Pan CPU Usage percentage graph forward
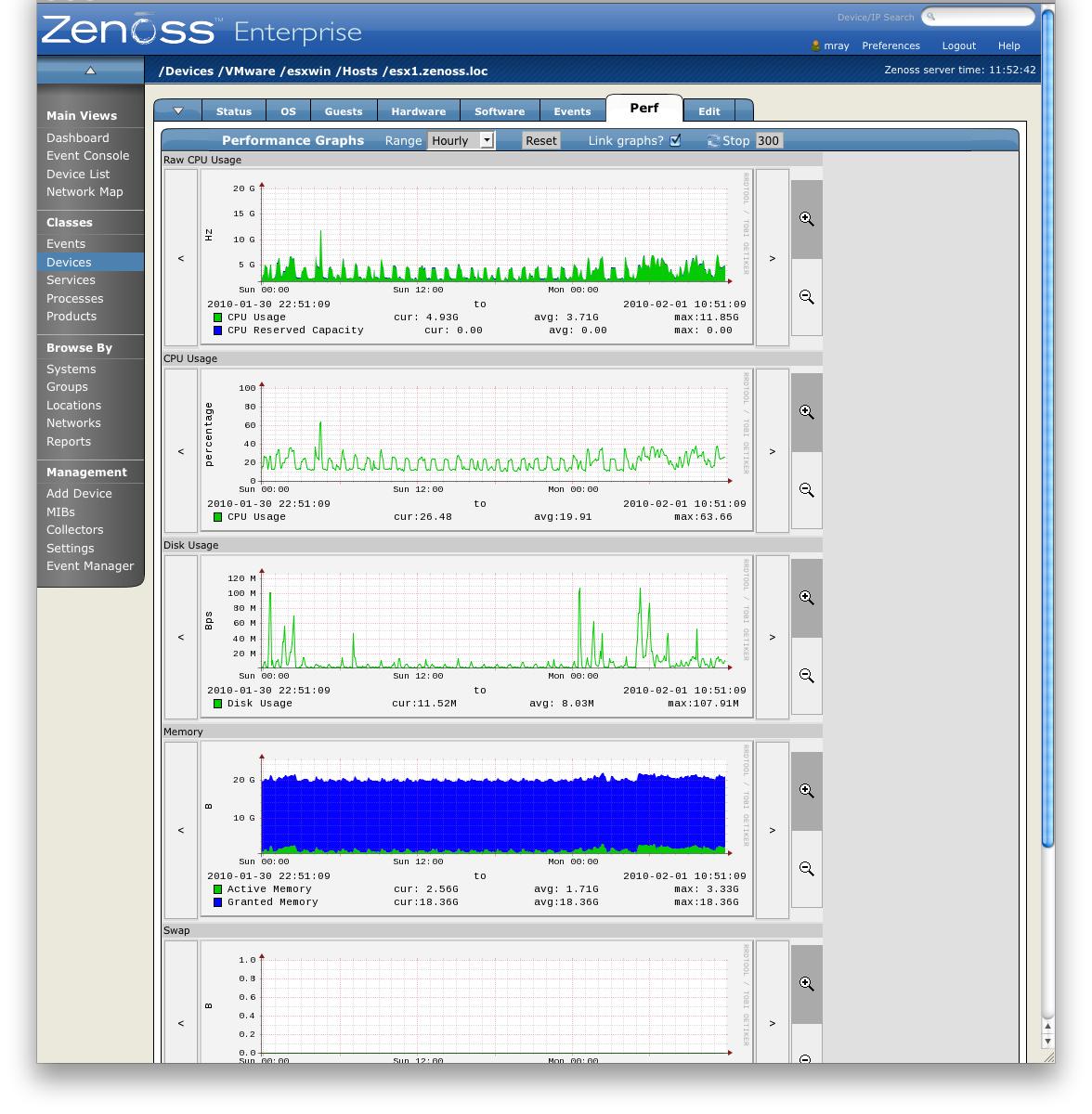This screenshot has height=1114, width=1092. coord(772,451)
